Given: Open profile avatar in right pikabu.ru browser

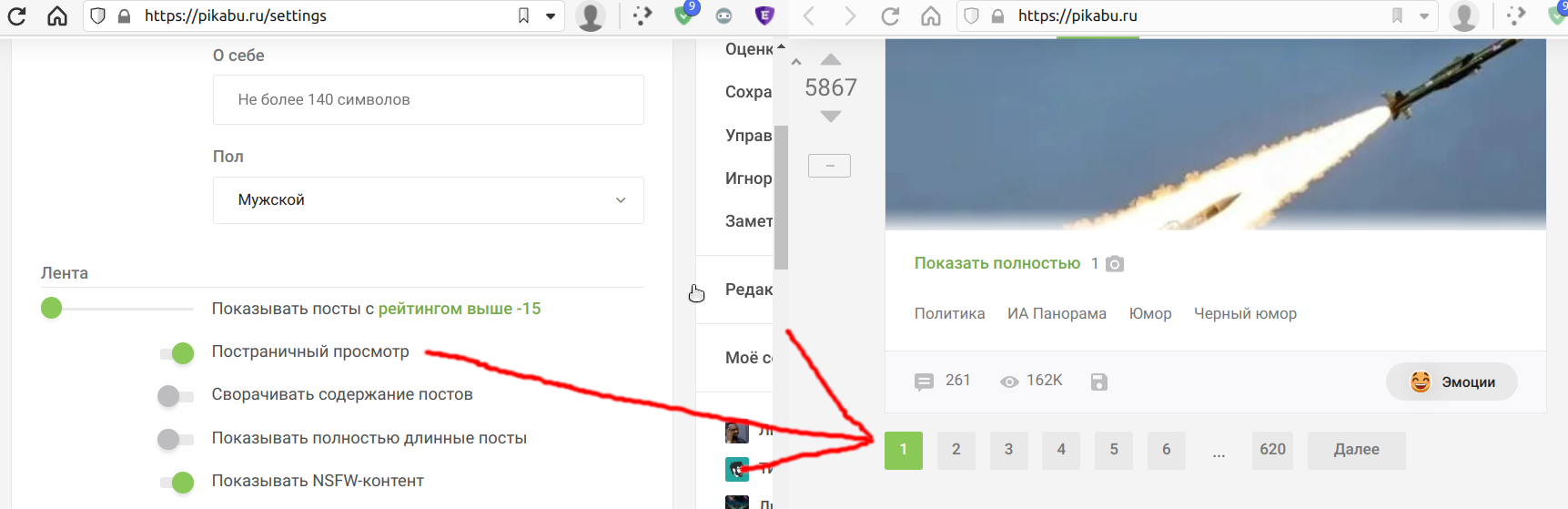Looking at the screenshot, I should [x=1464, y=15].
